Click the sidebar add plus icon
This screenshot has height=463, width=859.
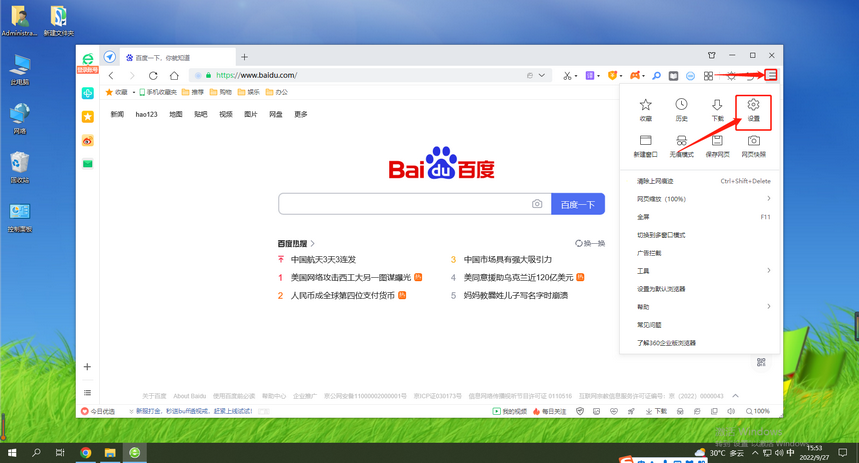point(87,367)
